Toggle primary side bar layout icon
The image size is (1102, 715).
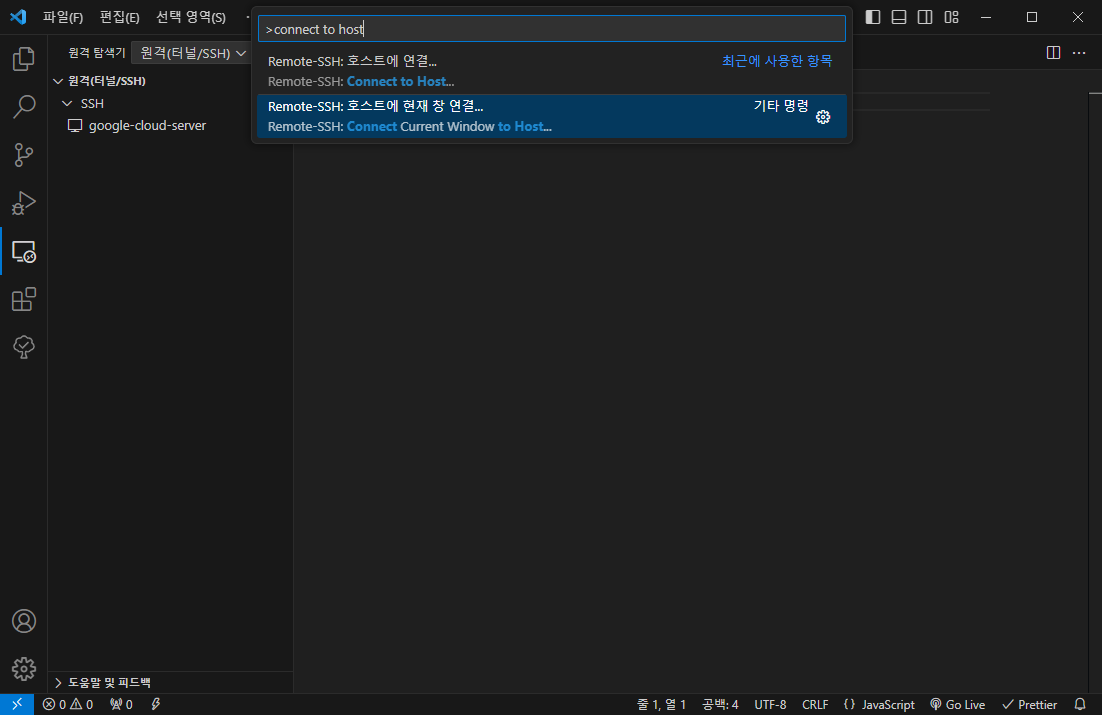(873, 17)
